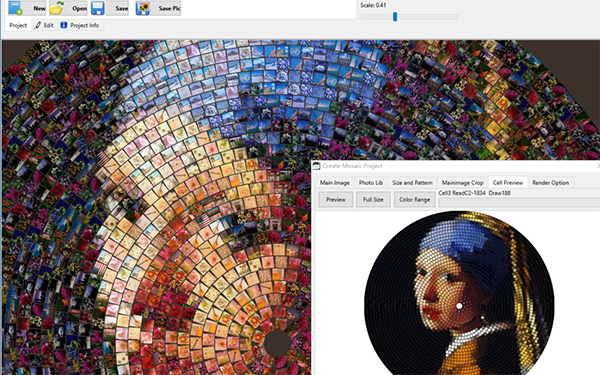Open the Mainimage Crop tab
The height and width of the screenshot is (375, 600).
pyautogui.click(x=463, y=183)
